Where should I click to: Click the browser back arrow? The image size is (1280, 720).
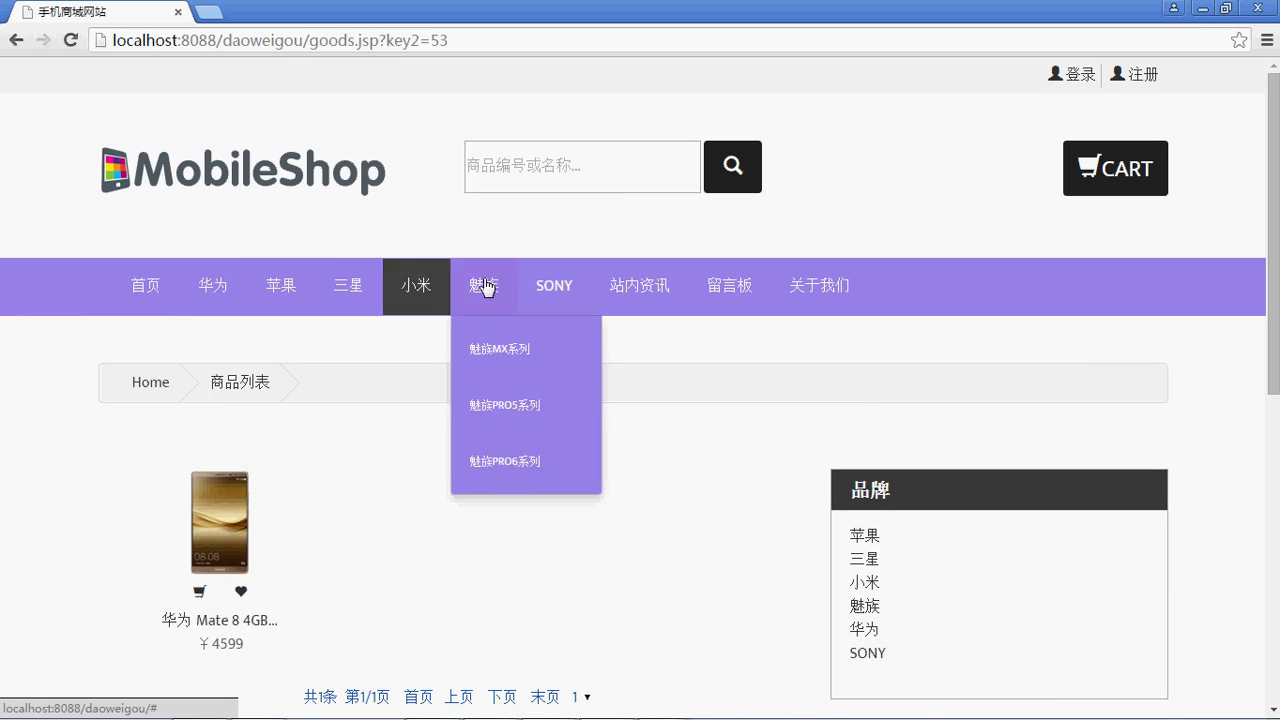[16, 40]
